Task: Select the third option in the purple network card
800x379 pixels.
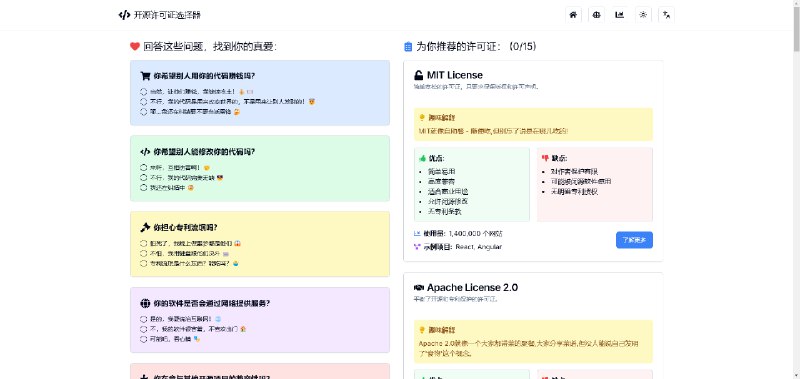Action: pyautogui.click(x=143, y=339)
